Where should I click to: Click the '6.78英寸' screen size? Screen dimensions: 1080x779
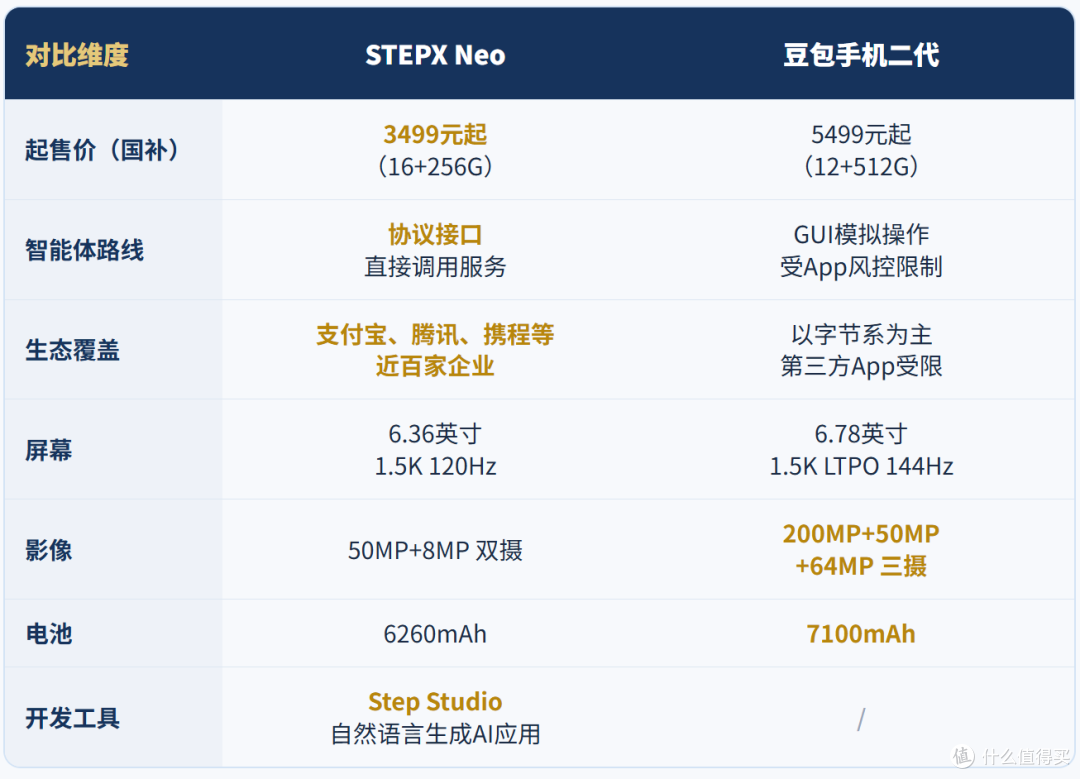(861, 435)
